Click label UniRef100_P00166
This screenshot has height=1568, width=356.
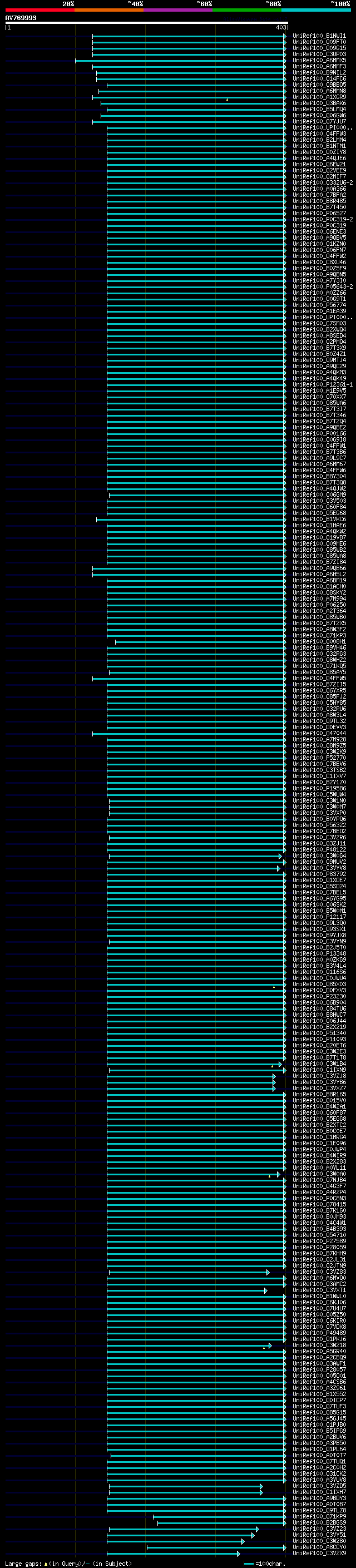pos(319,433)
